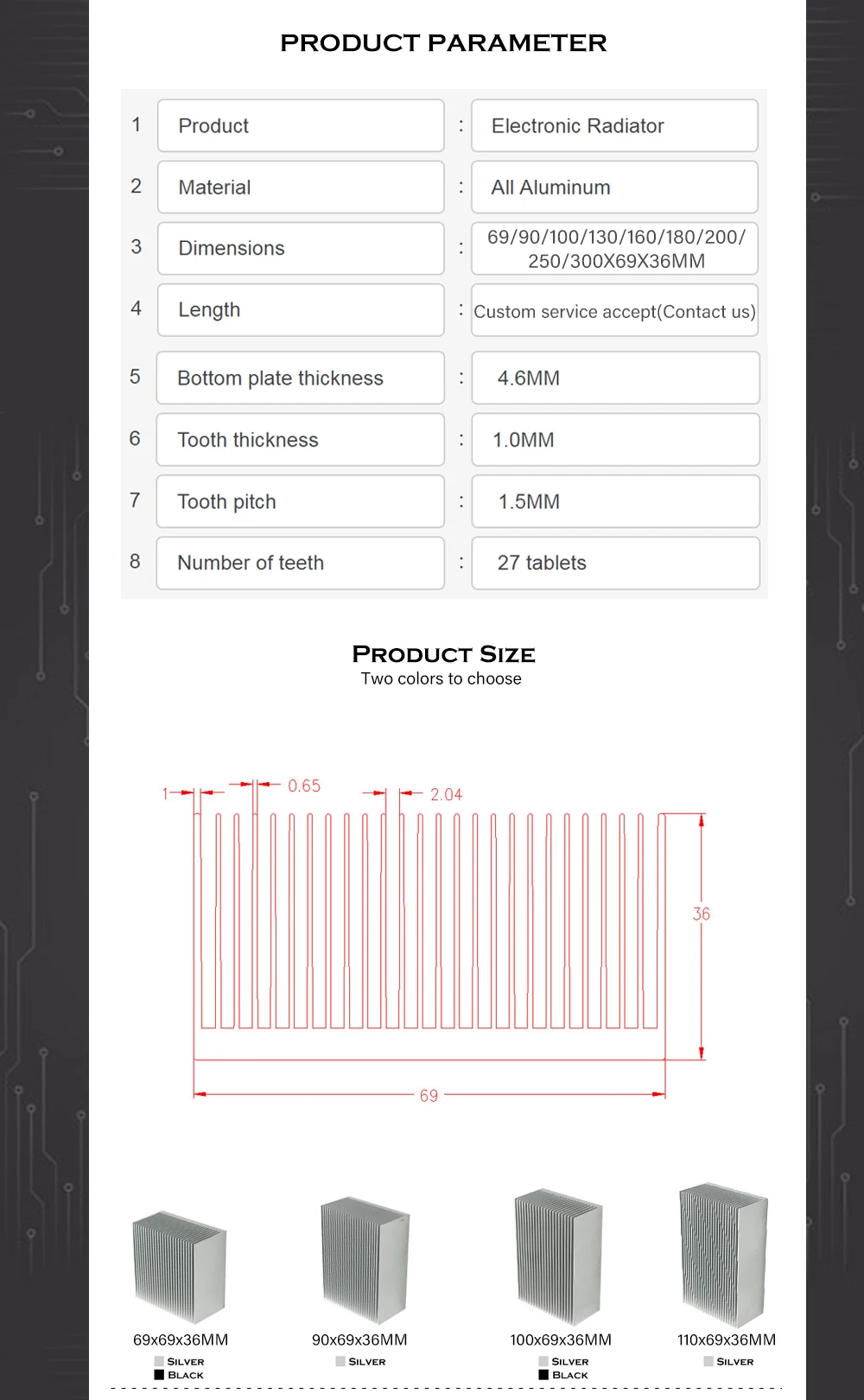Select the dimensions value 69/90/100...X69X36MM box
The height and width of the screenshot is (1400, 864).
tap(614, 249)
